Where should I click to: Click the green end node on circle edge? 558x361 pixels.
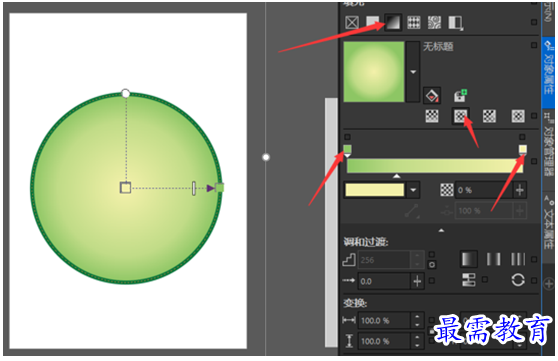pyautogui.click(x=220, y=188)
